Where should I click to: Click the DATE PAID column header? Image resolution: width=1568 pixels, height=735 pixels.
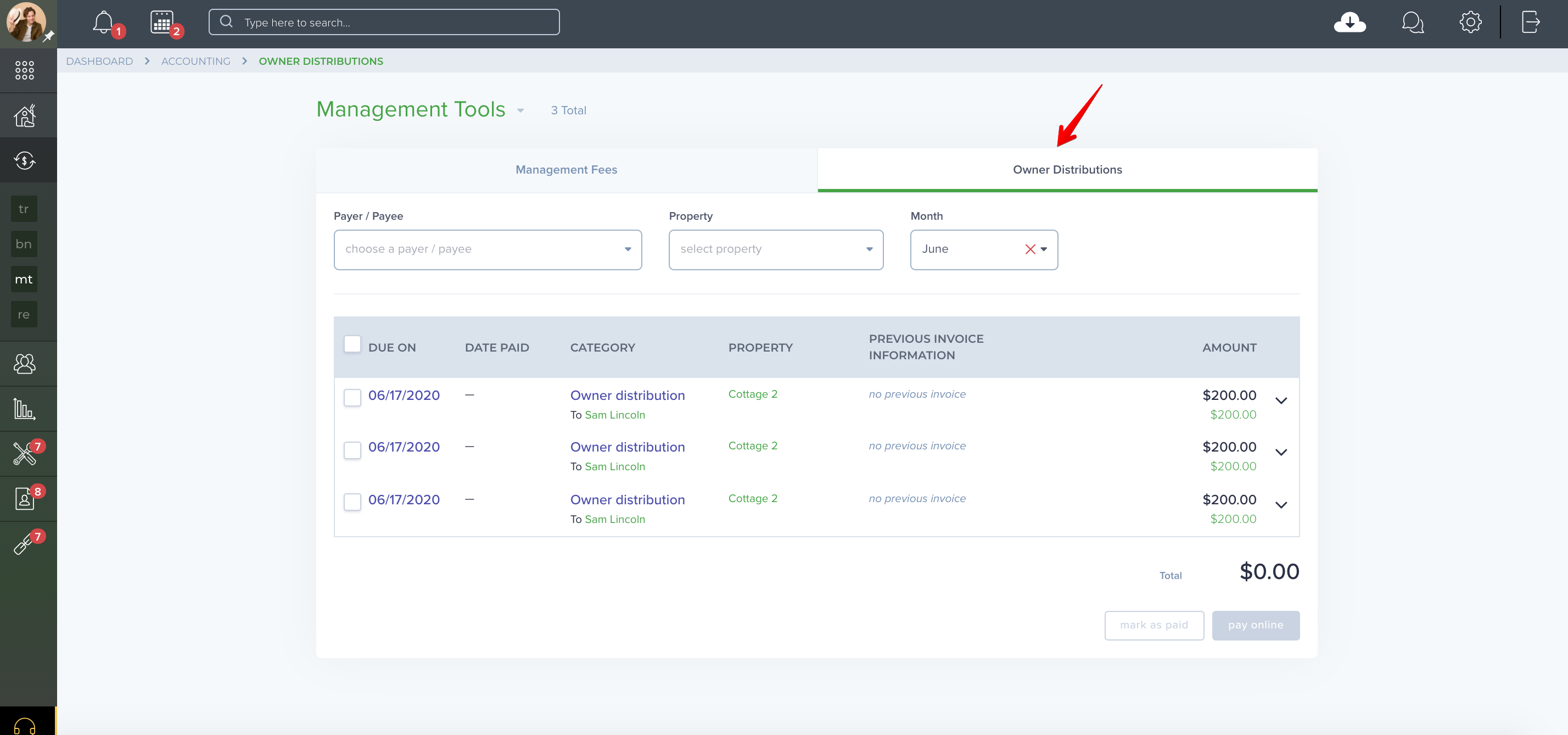(497, 348)
